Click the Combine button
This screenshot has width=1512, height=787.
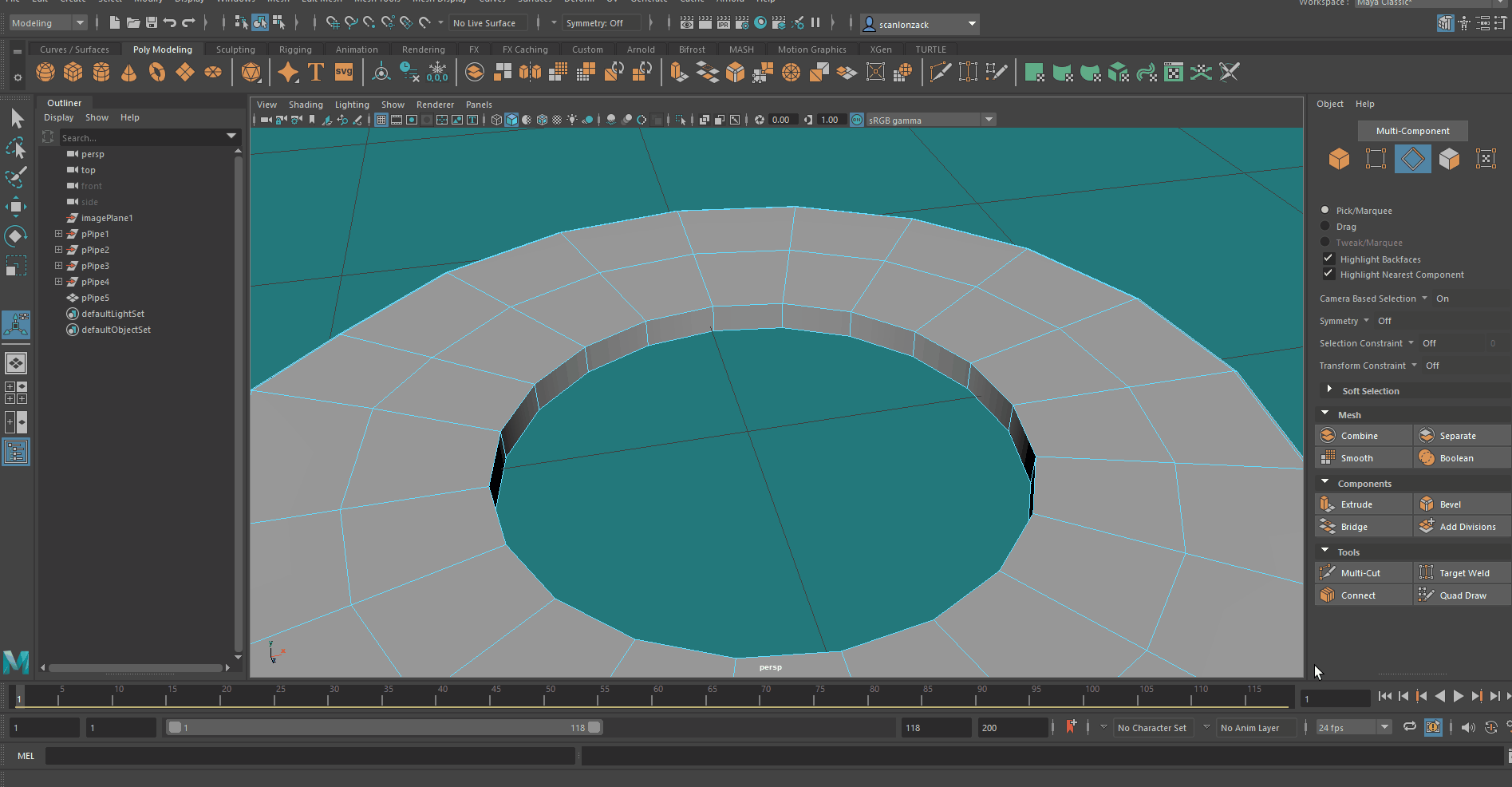(x=1364, y=436)
